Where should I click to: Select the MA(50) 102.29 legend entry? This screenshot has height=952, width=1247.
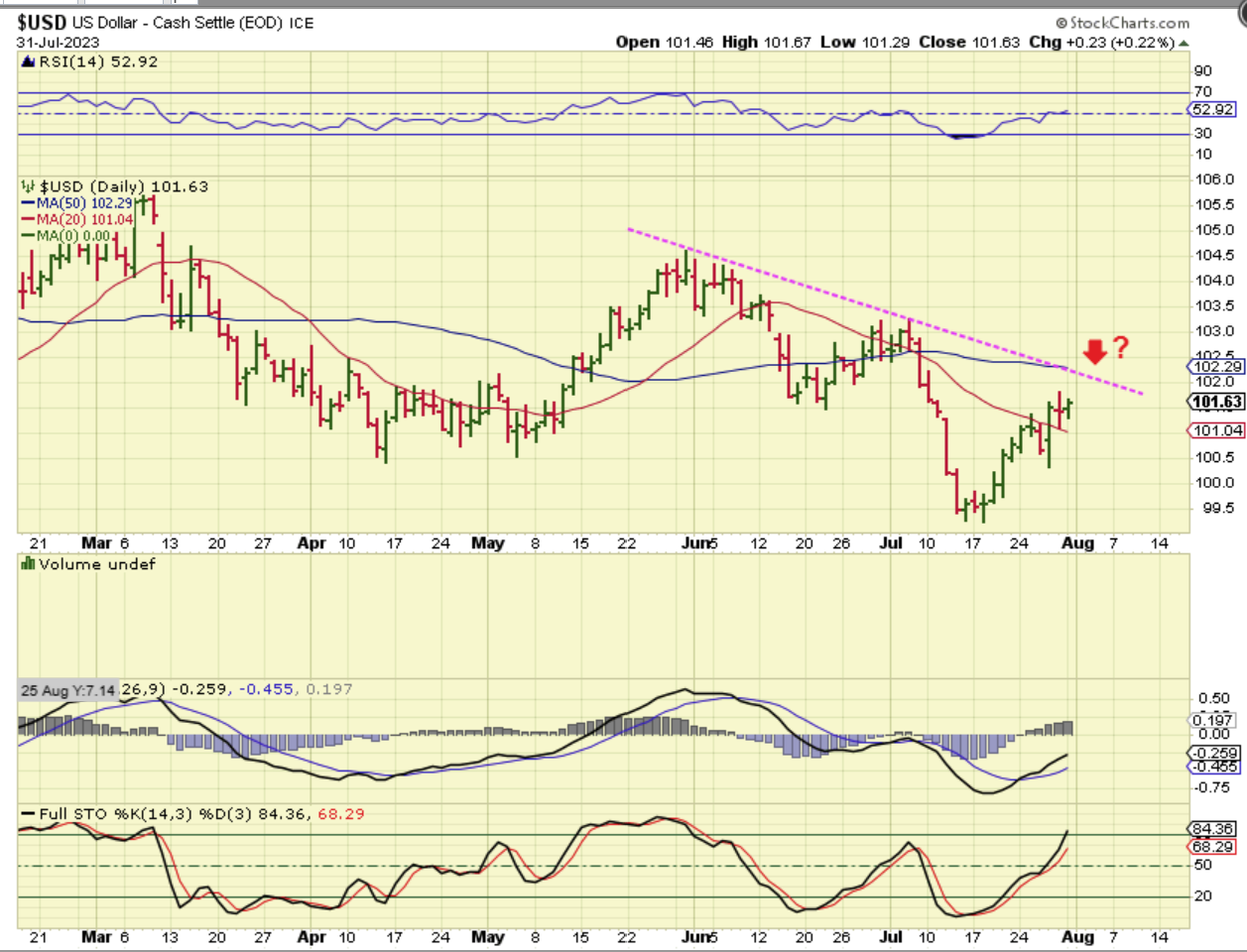tap(77, 203)
